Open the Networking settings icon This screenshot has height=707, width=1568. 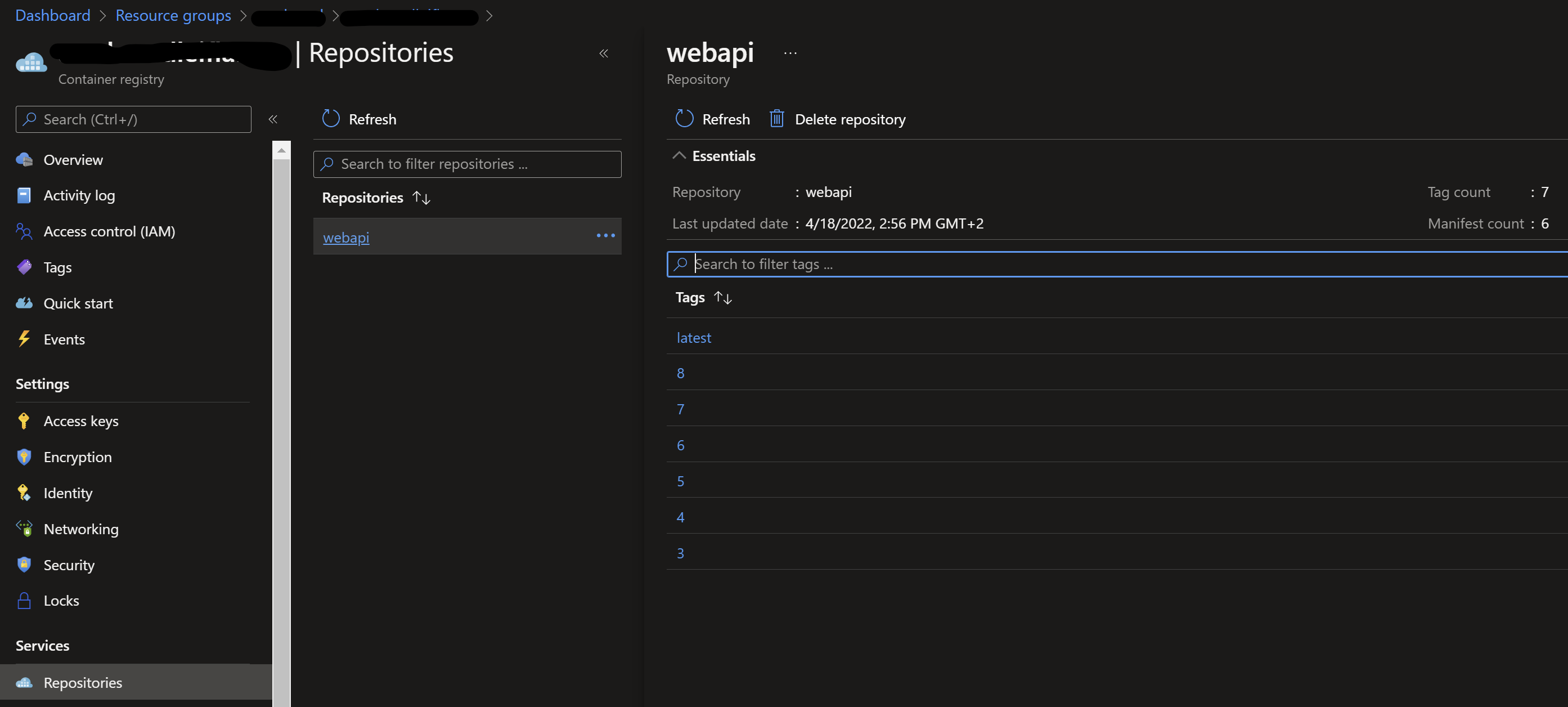24,529
